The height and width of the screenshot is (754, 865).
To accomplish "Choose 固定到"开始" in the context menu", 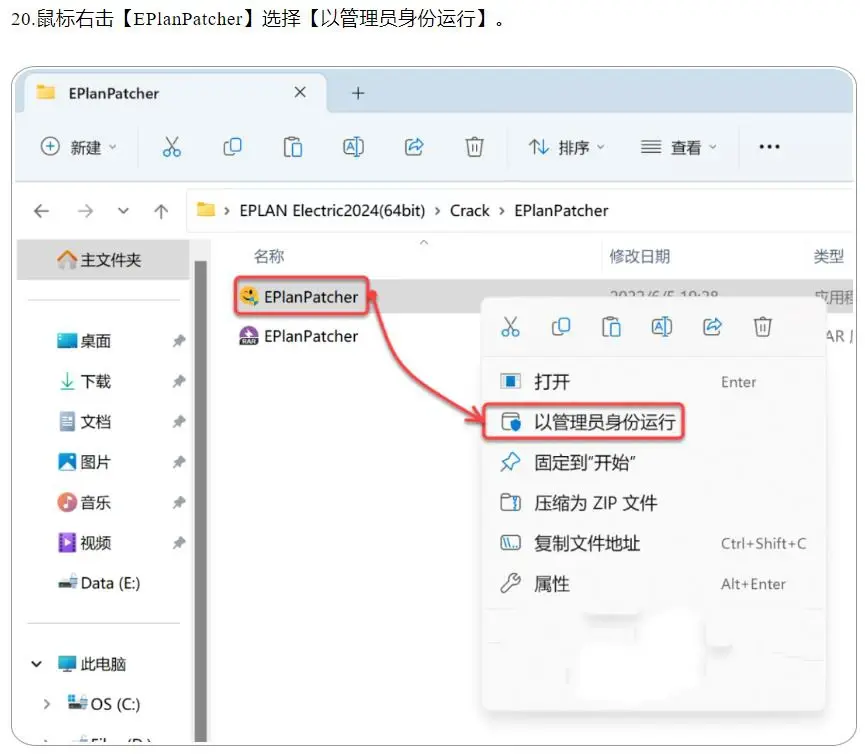I will [x=654, y=462].
